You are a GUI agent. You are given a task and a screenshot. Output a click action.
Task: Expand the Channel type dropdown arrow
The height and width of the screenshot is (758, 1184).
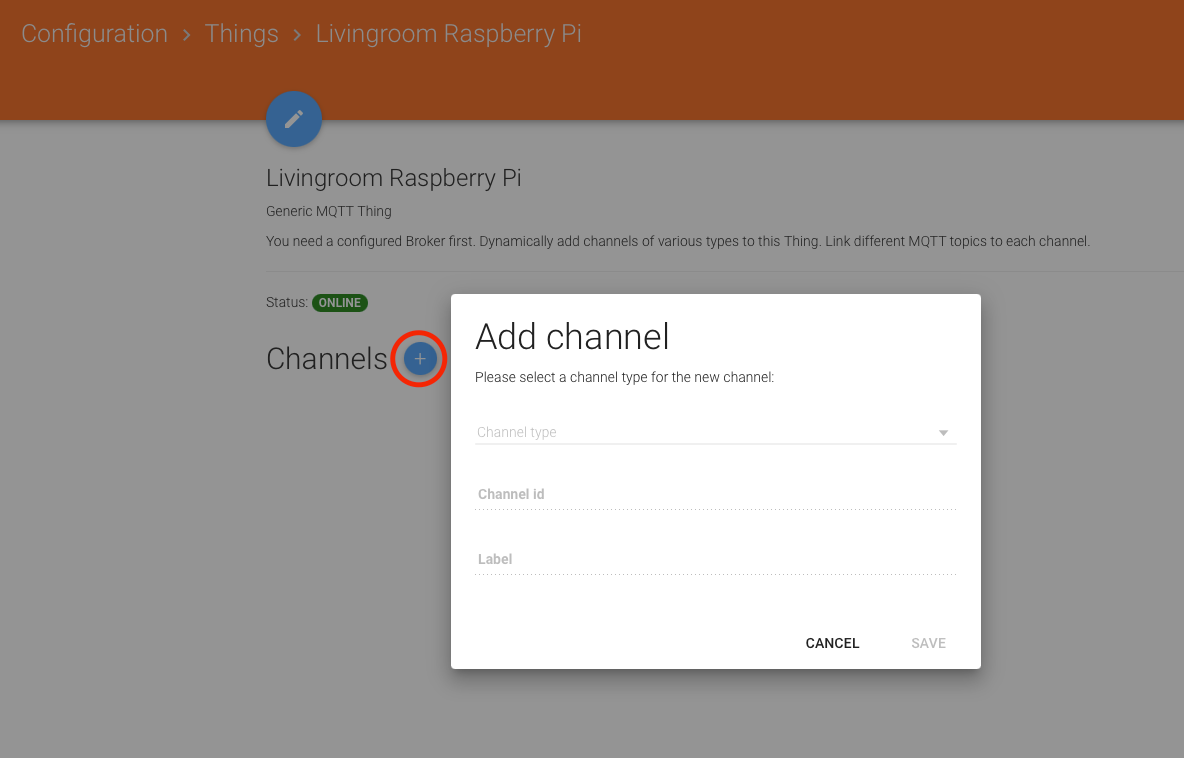click(x=943, y=433)
